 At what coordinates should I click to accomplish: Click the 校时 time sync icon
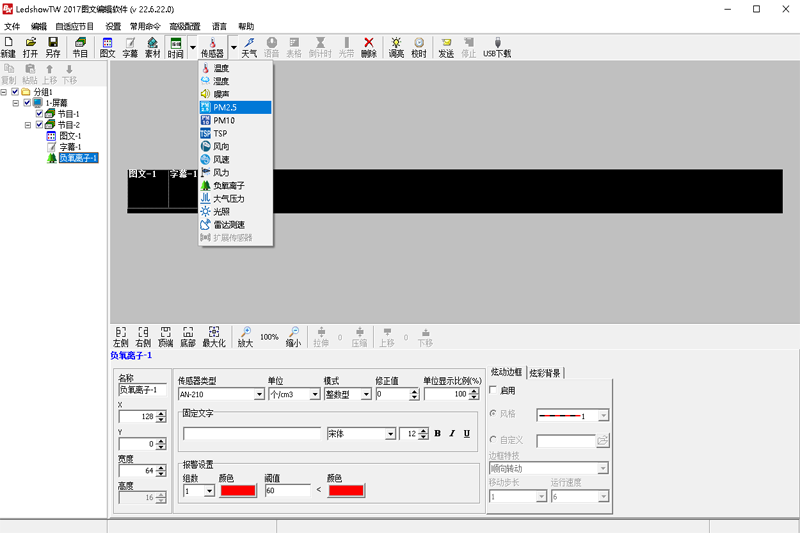click(x=418, y=44)
